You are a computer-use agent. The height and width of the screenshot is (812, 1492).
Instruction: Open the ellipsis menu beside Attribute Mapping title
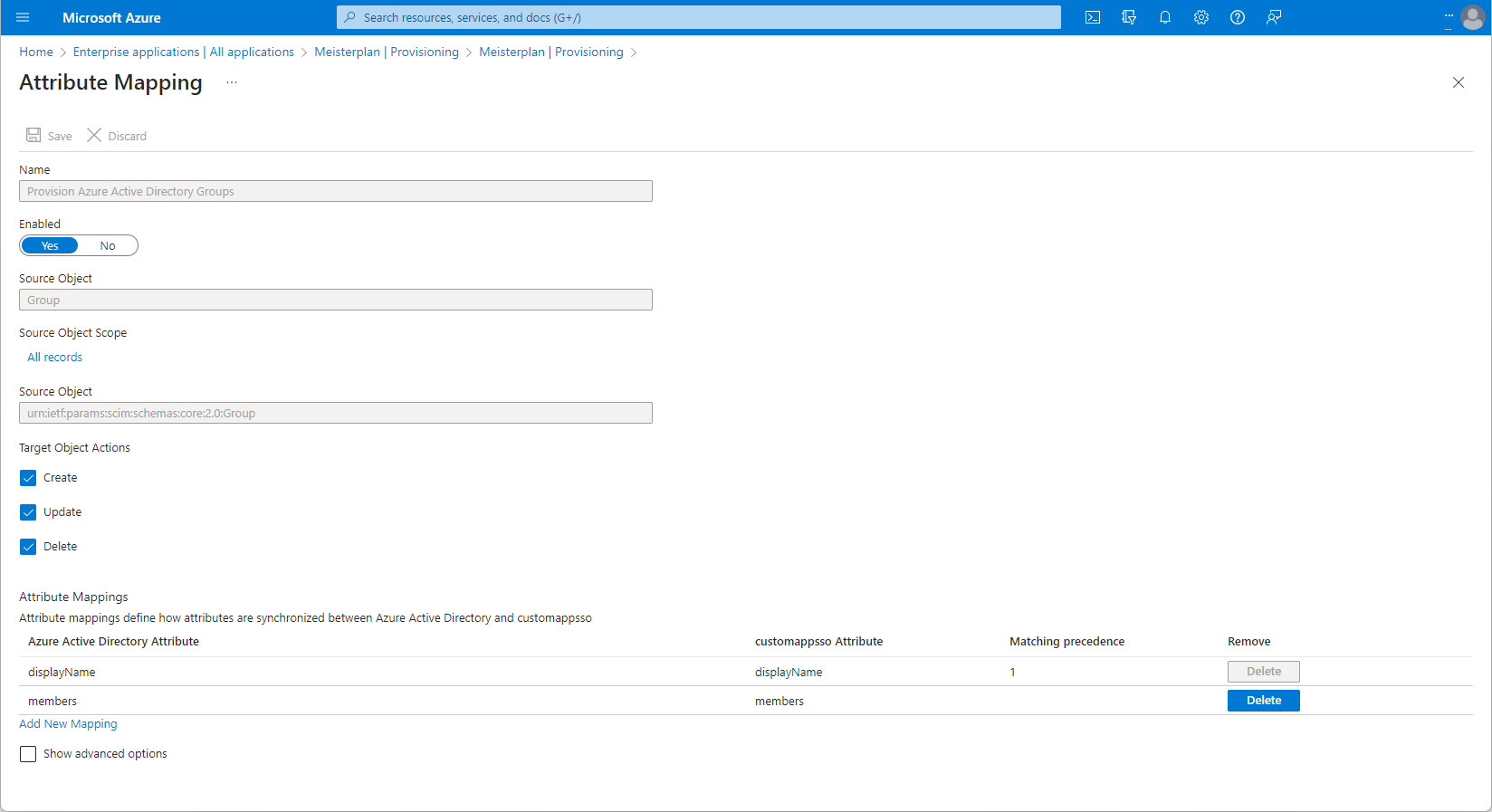(x=232, y=82)
